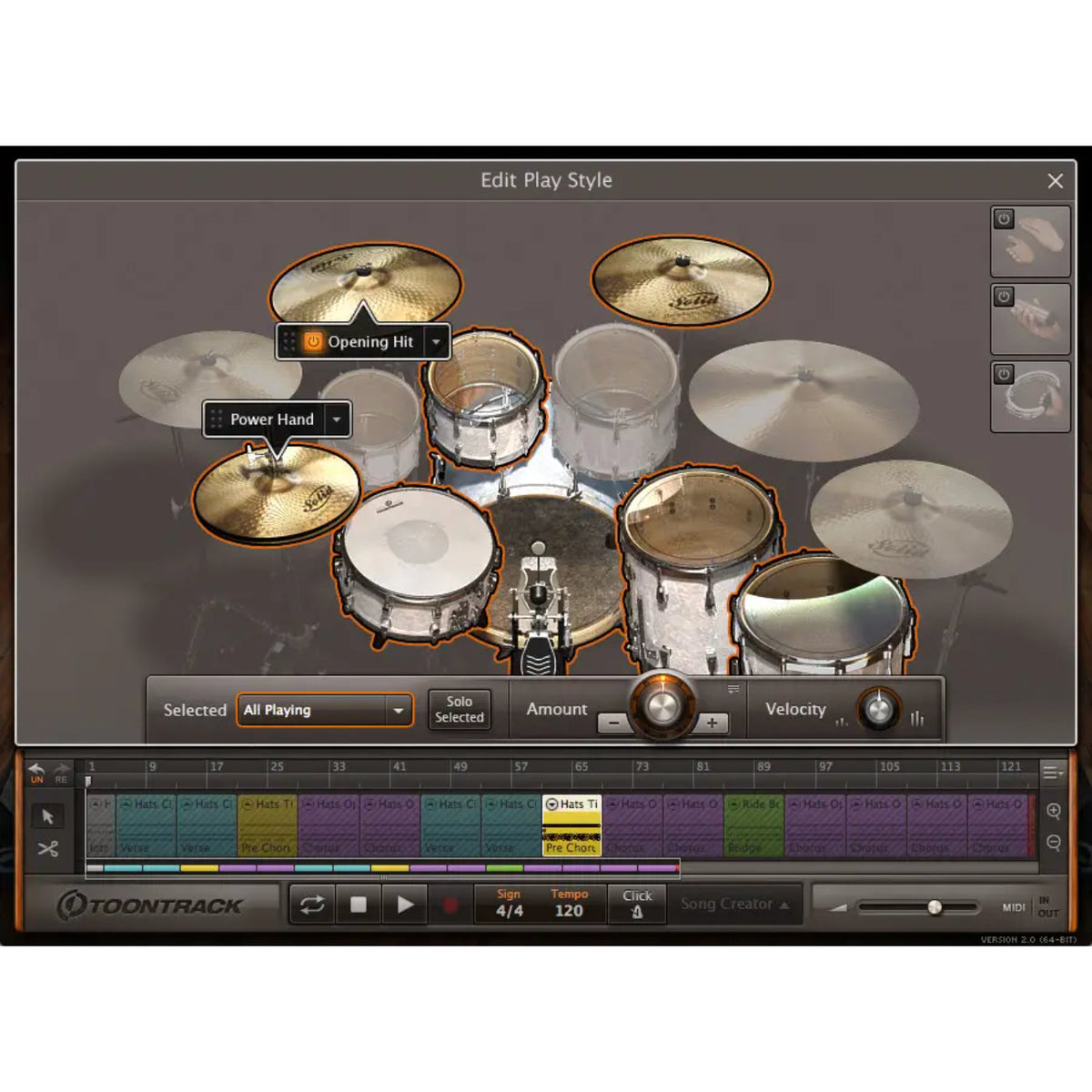Select the highlighted rack tom
The image size is (1092, 1092).
[484, 398]
